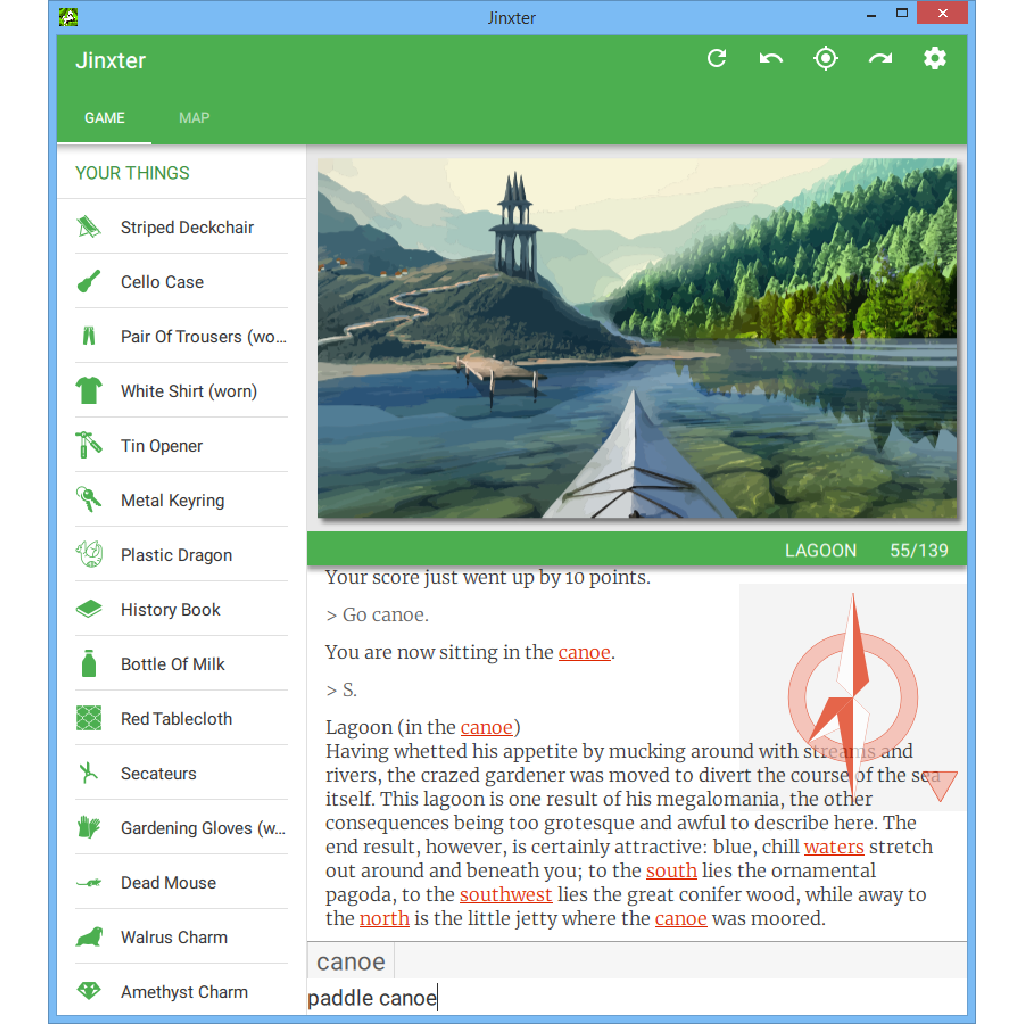Image resolution: width=1024 pixels, height=1024 pixels.
Task: Click the restart game refresh icon
Action: coord(717,59)
